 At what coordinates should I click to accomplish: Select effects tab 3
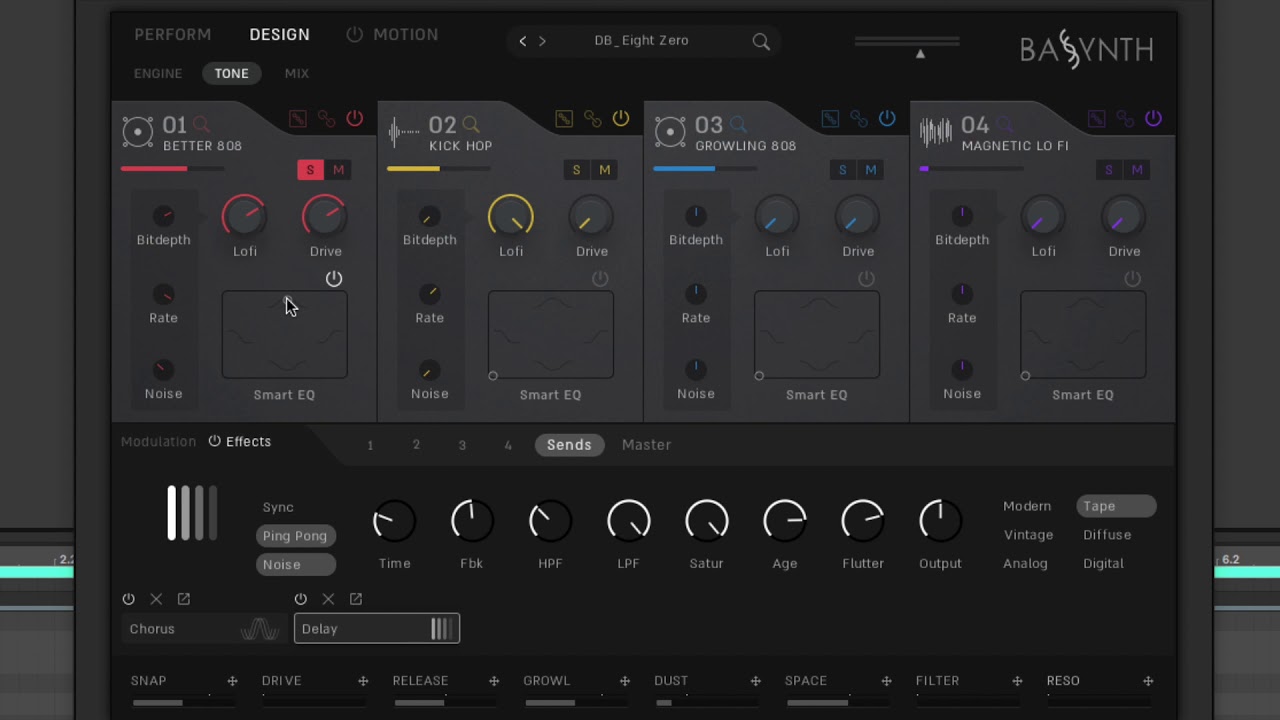coord(462,445)
